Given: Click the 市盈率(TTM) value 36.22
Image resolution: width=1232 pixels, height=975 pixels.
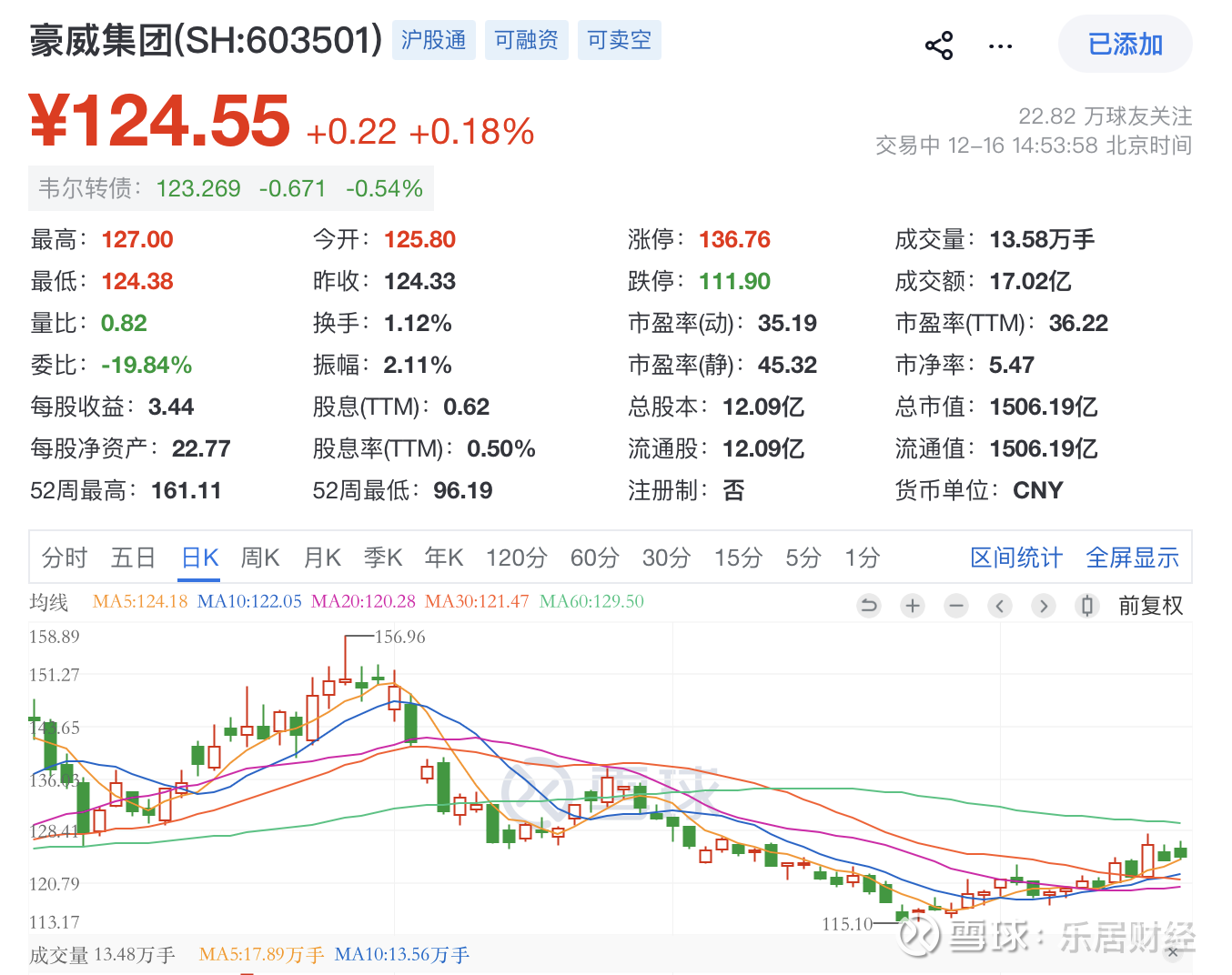Looking at the screenshot, I should click(1078, 323).
